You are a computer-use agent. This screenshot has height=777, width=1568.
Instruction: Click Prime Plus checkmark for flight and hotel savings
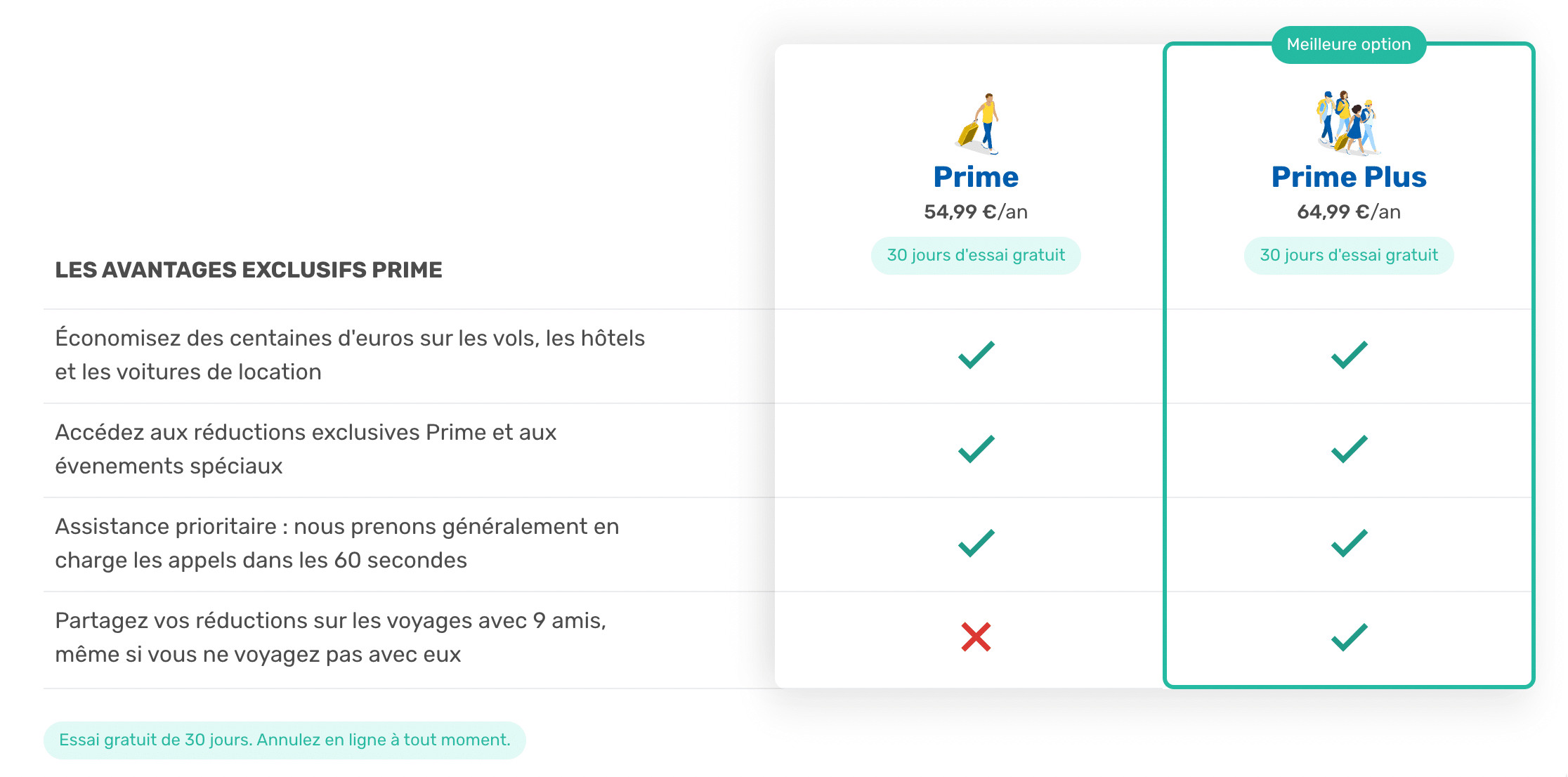pyautogui.click(x=1350, y=355)
